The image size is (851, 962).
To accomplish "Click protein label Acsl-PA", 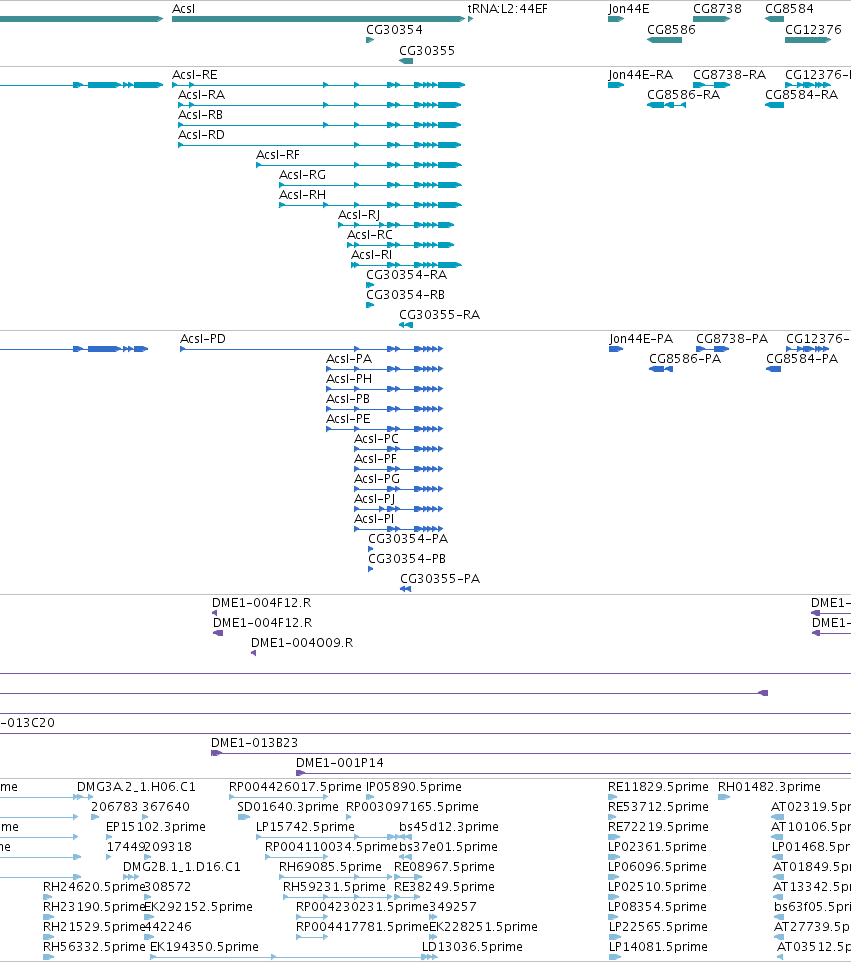I will click(x=349, y=359).
